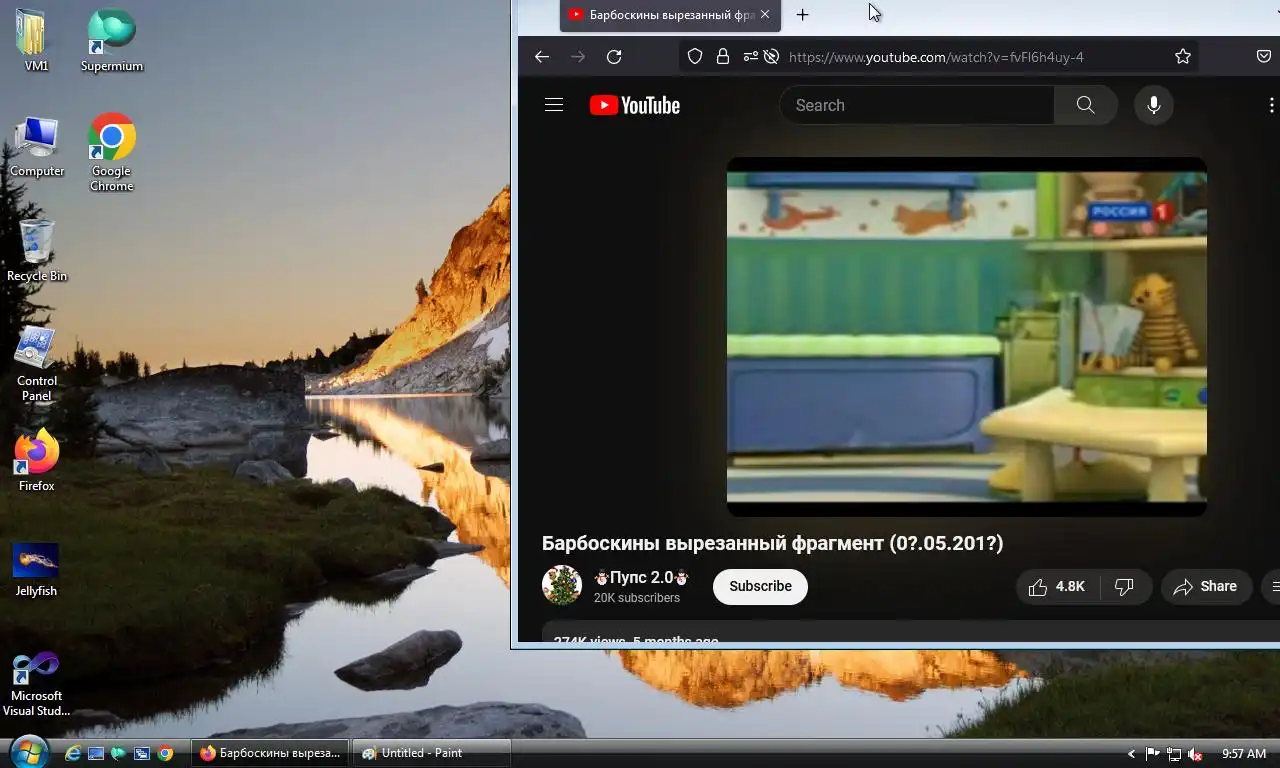Click the video player to play/pause
Screen dimensions: 1280x768
pos(966,337)
